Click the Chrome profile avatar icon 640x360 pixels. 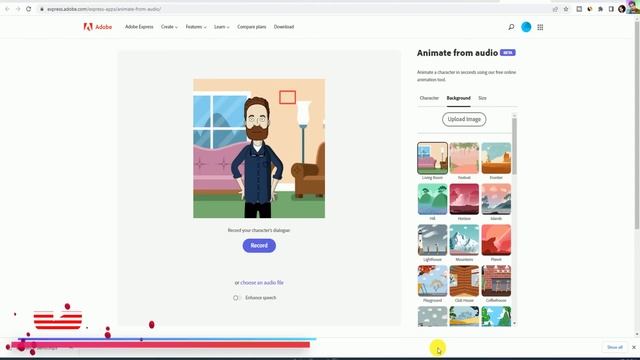pos(622,9)
